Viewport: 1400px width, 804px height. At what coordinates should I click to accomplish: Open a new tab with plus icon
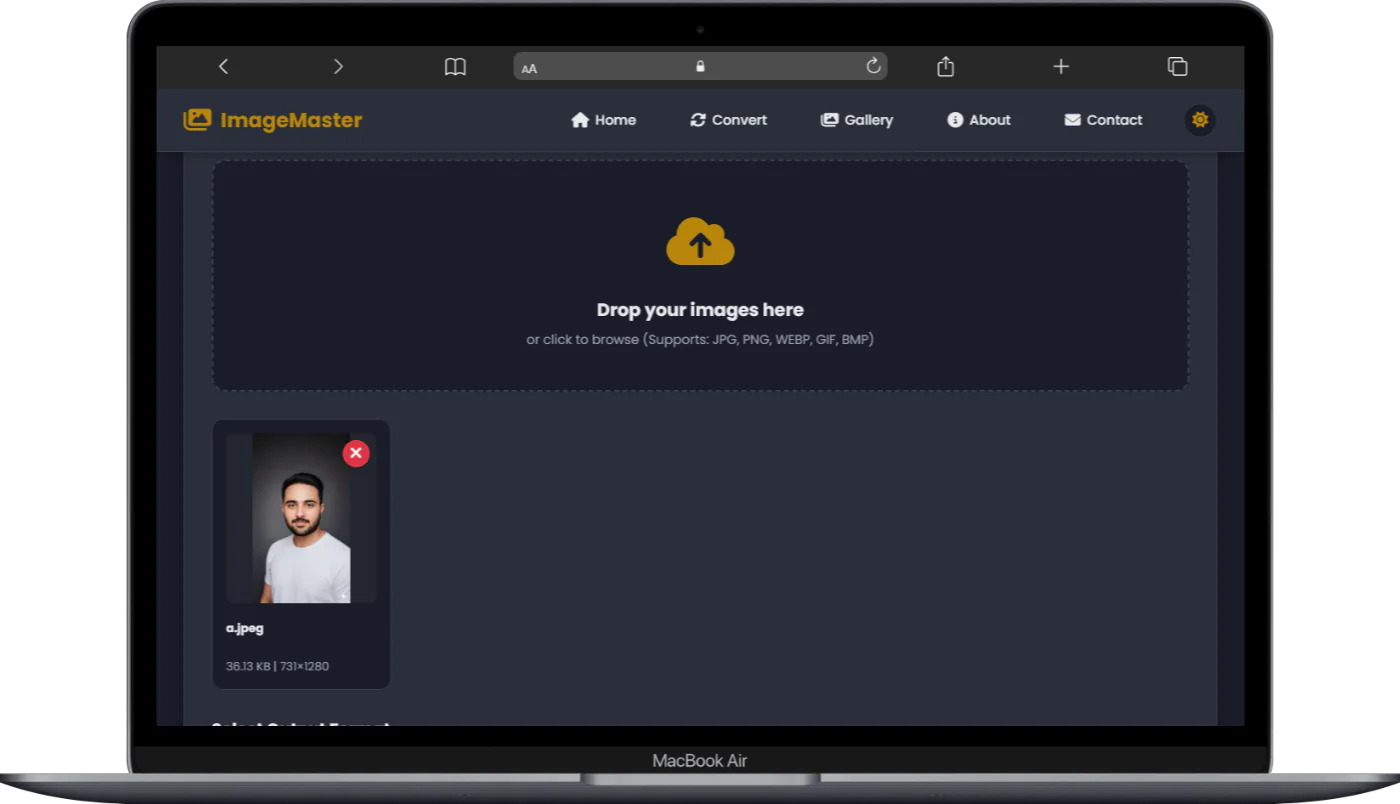pyautogui.click(x=1061, y=66)
